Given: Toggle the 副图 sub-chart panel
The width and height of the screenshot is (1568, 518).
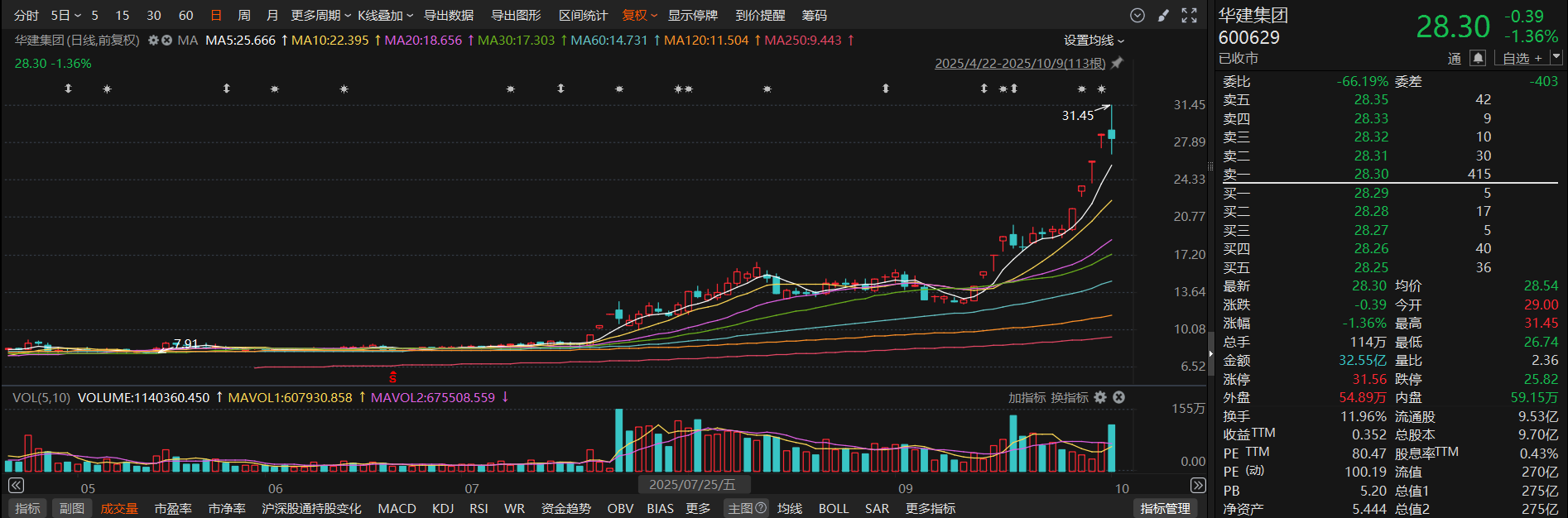Looking at the screenshot, I should [x=72, y=508].
